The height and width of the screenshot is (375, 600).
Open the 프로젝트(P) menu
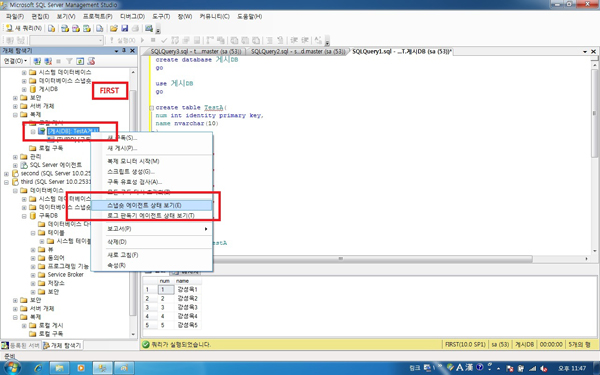tap(98, 16)
